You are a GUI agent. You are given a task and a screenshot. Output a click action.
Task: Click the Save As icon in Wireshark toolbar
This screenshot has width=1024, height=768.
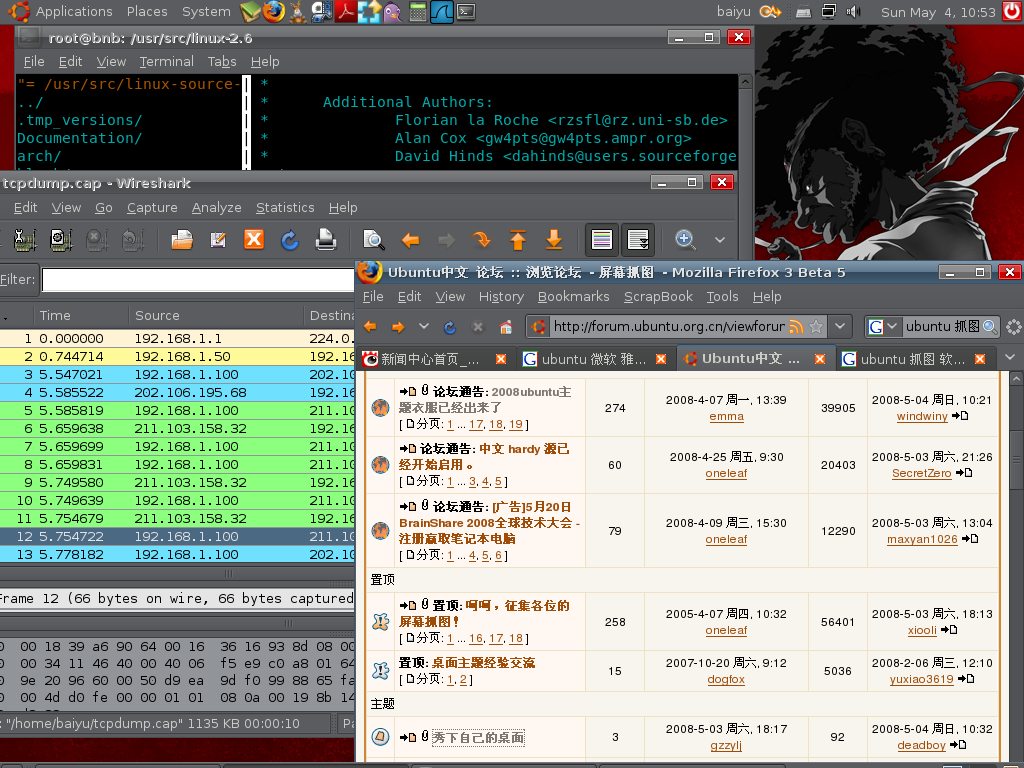click(218, 240)
